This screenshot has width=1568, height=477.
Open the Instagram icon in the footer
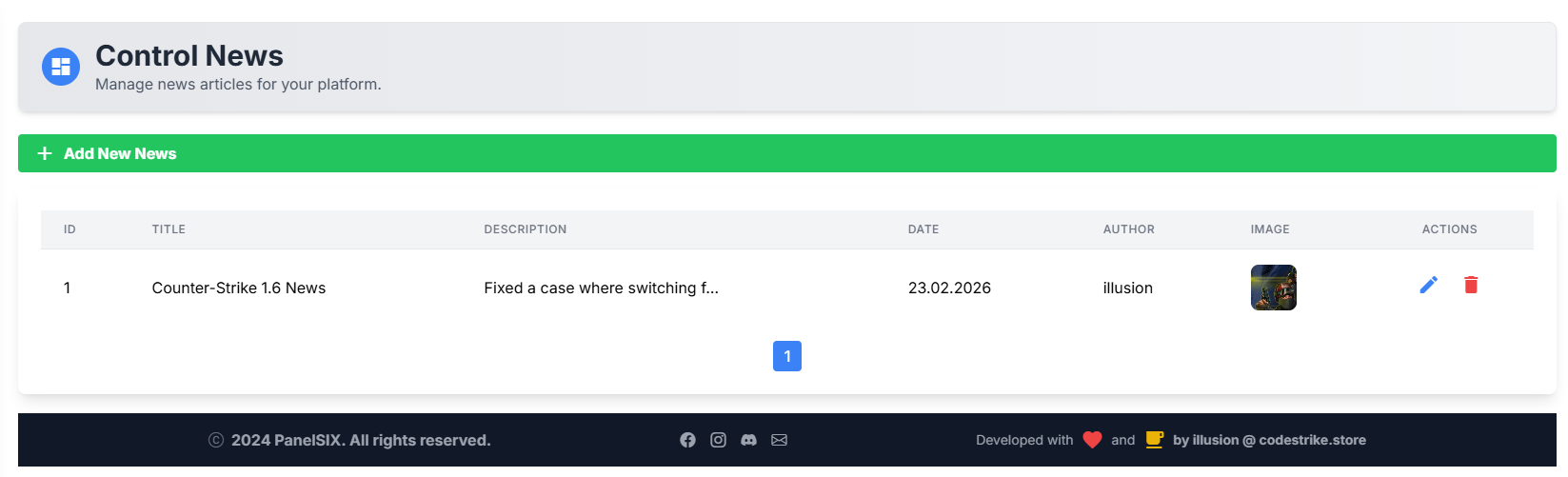pos(718,440)
